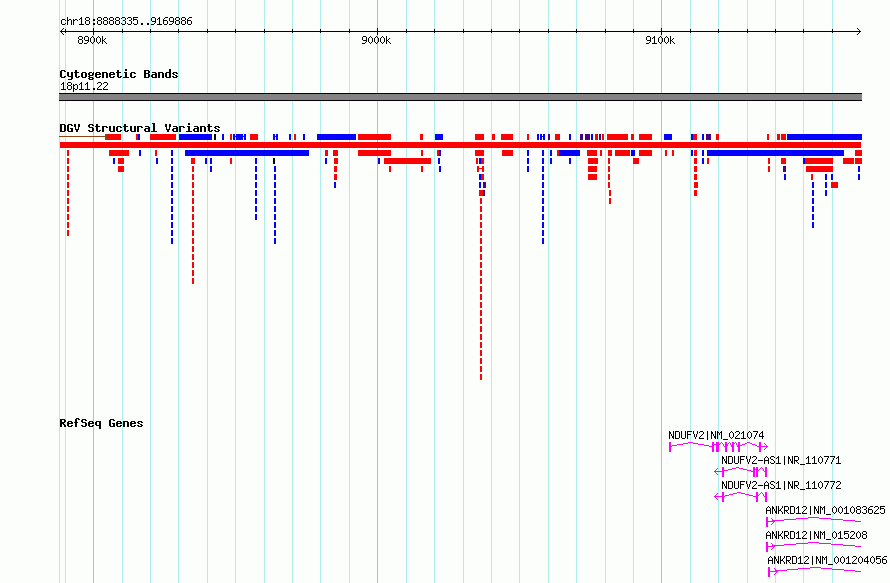
Task: Click the NDUFV2|NM_021074 gene label
Action: [x=716, y=435]
